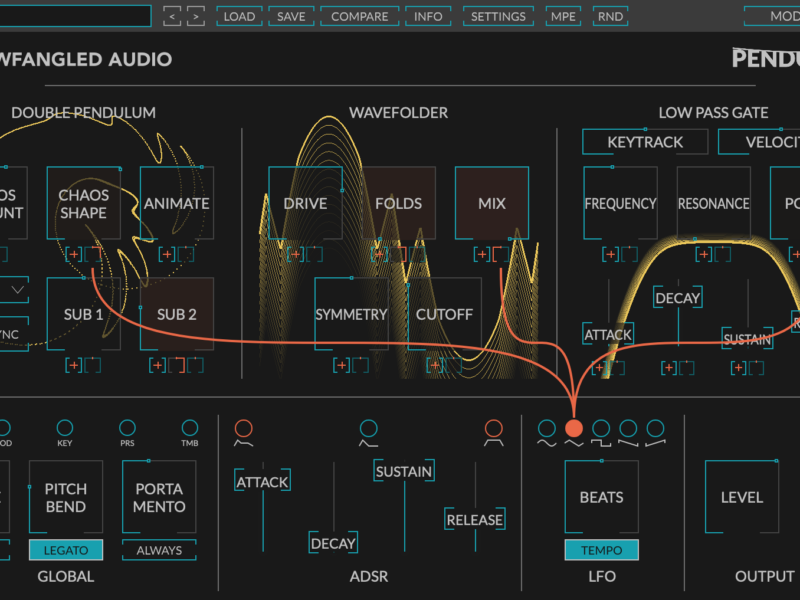
Task: Select the KEY modulation source circle
Action: (65, 428)
